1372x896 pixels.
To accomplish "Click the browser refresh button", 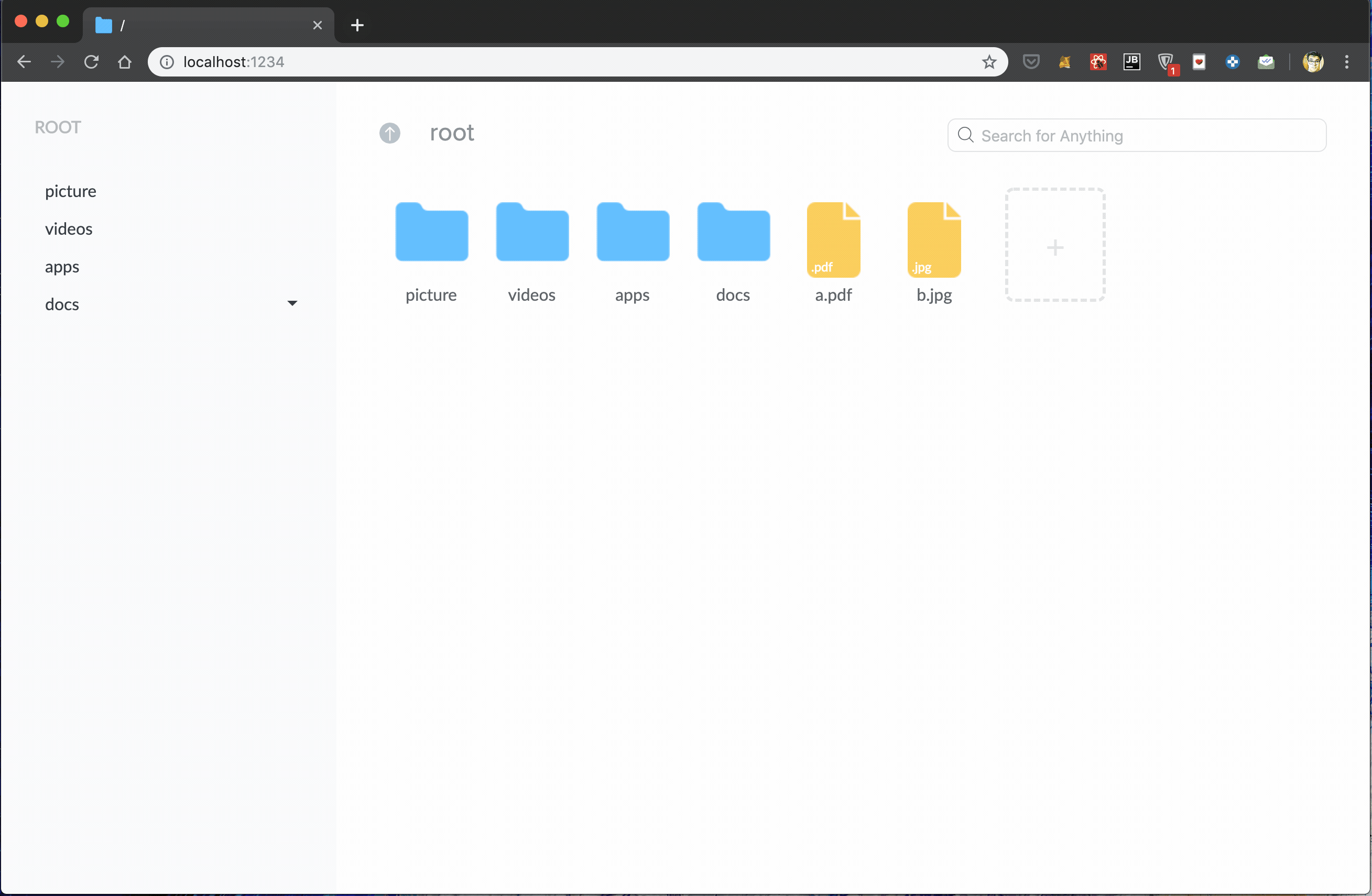I will click(x=91, y=62).
